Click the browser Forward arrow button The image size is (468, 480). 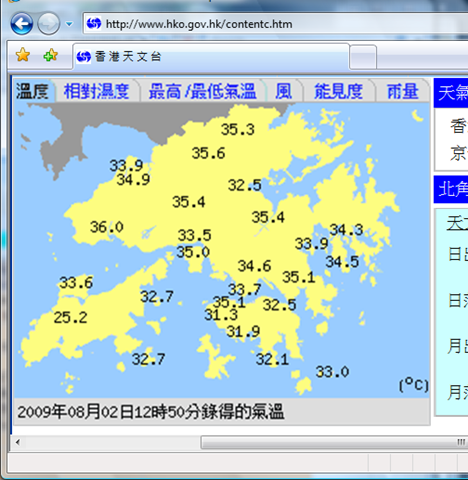coord(49,24)
